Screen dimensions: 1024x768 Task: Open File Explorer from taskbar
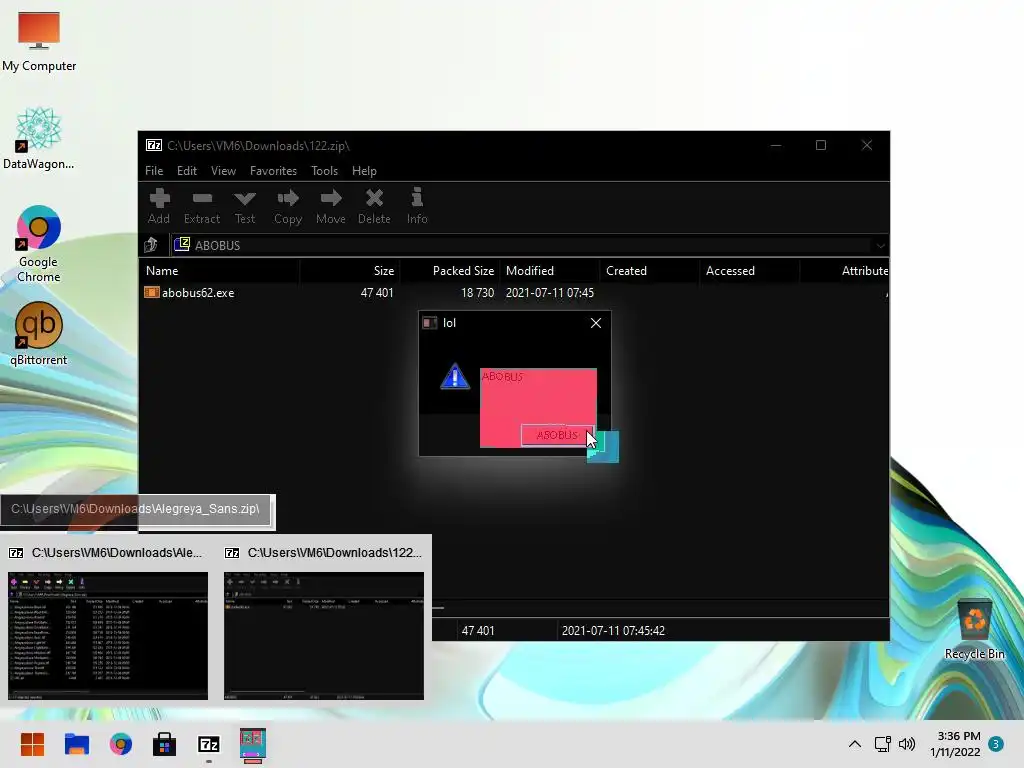pos(76,744)
